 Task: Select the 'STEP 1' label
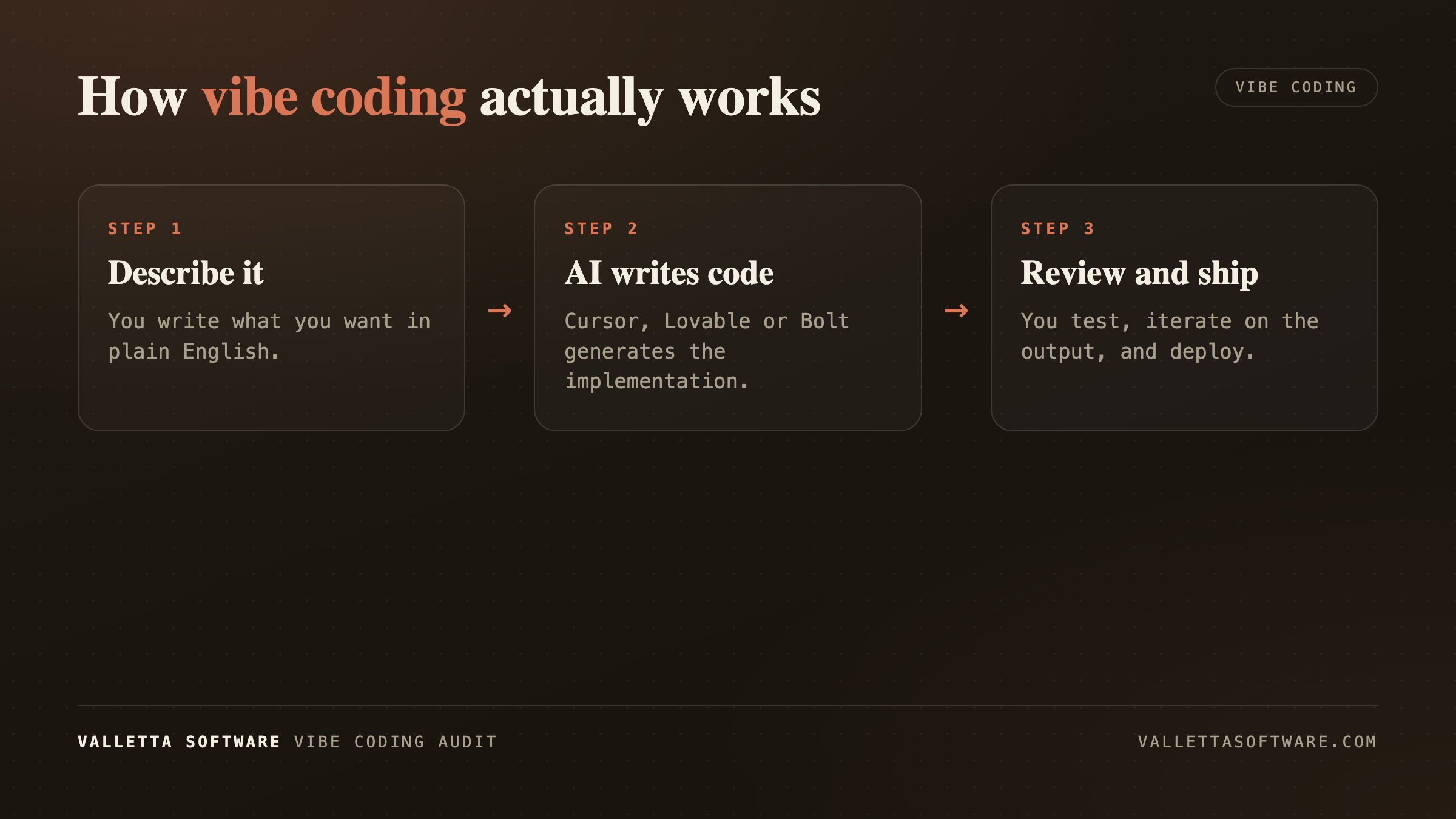point(144,229)
